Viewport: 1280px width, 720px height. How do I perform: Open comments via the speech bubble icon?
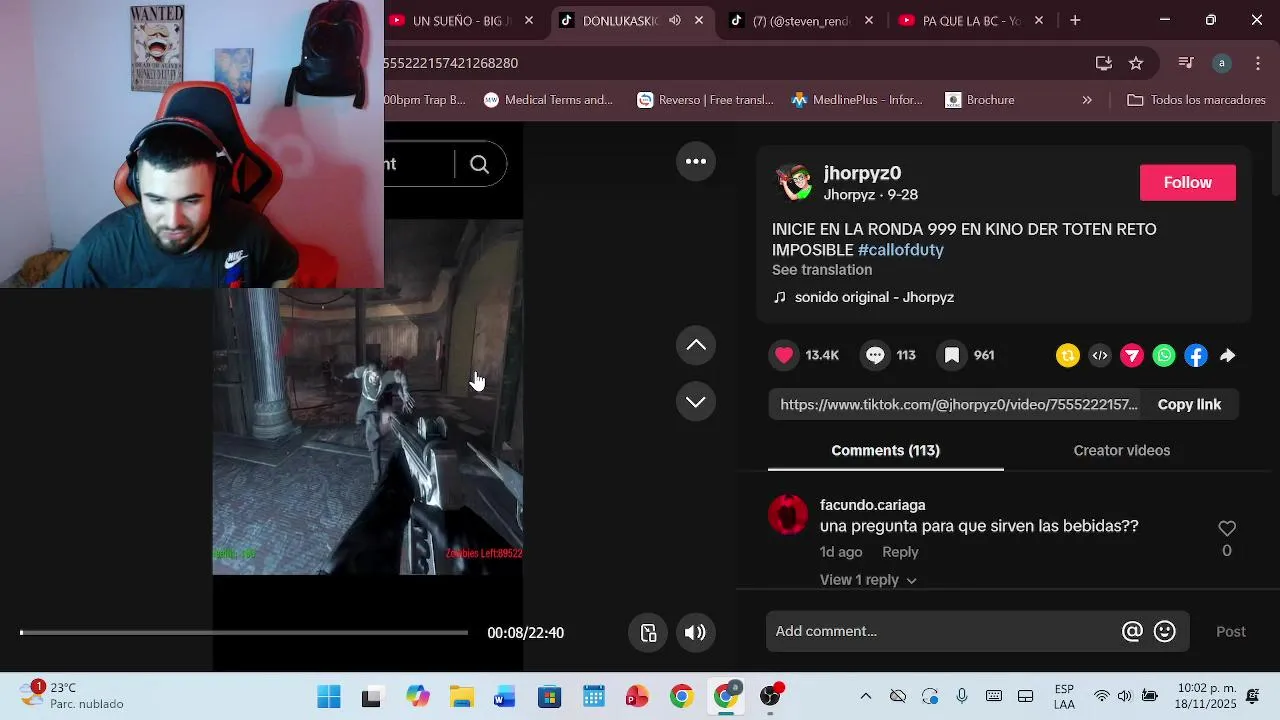(x=875, y=355)
